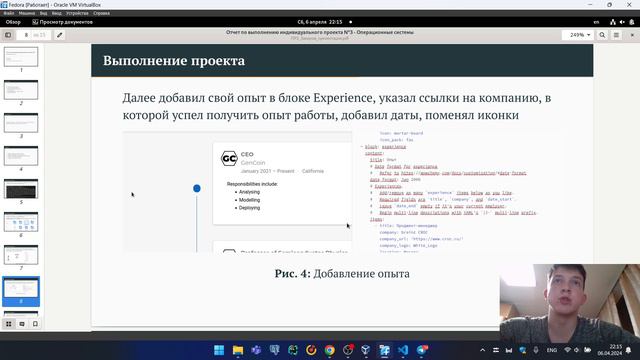
Task: Click the ENG language indicator
Action: (552, 350)
